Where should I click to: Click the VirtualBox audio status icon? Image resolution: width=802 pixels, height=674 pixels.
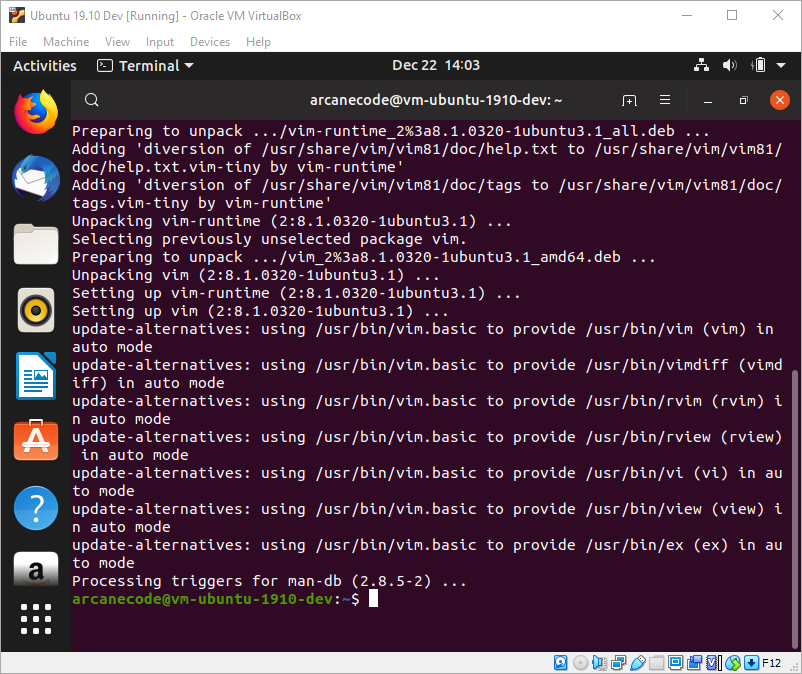(x=599, y=663)
